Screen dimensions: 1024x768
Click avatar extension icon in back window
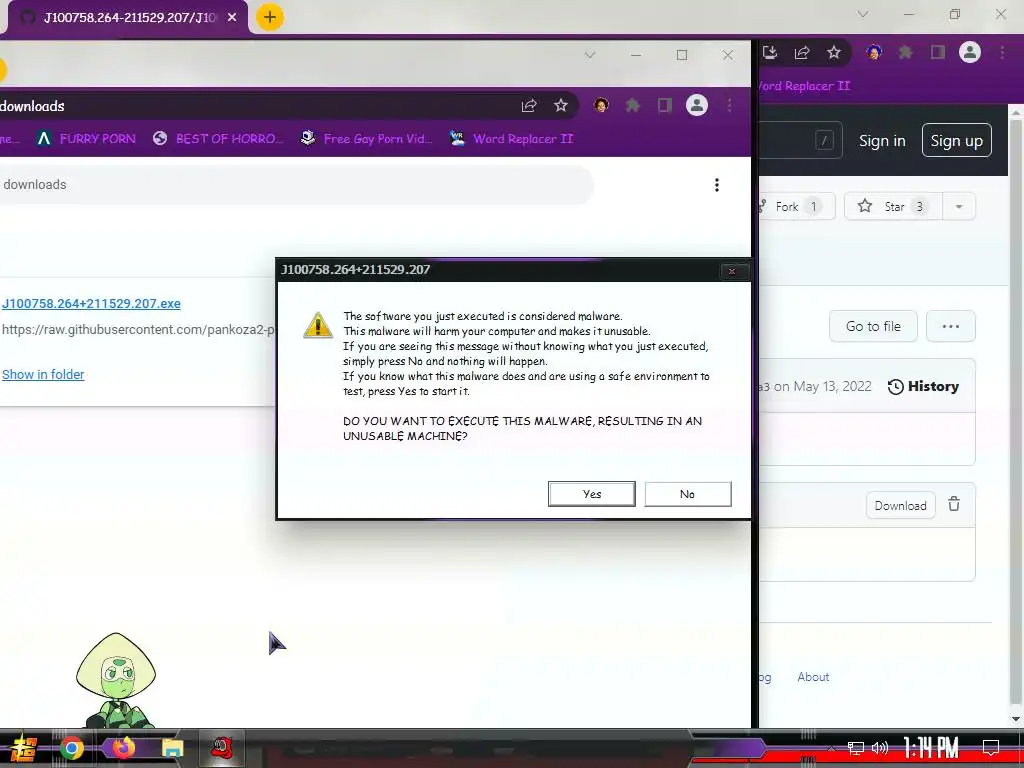point(874,52)
